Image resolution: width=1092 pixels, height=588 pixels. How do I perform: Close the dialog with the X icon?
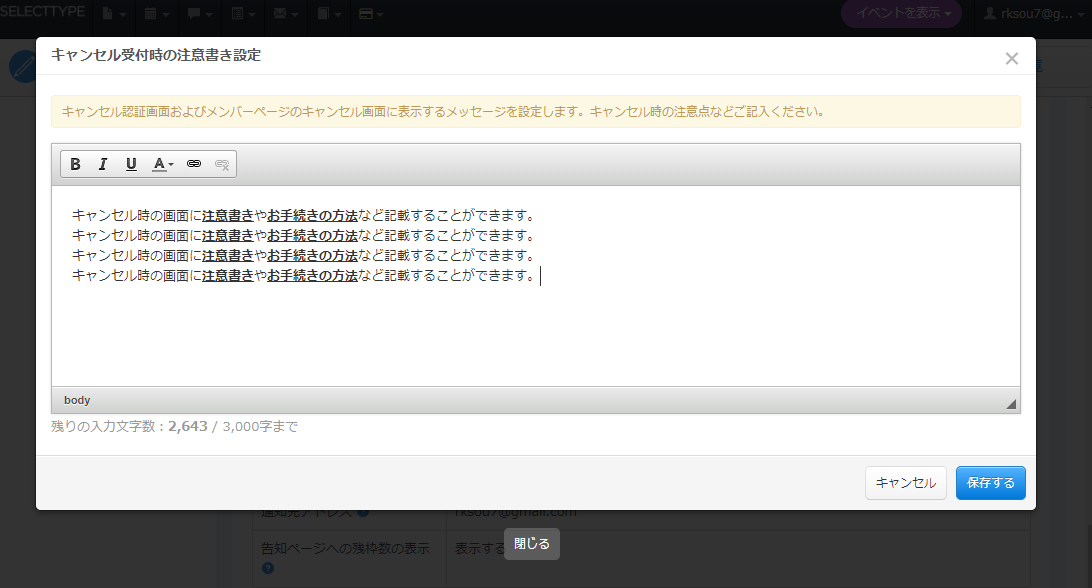coord(1011,59)
